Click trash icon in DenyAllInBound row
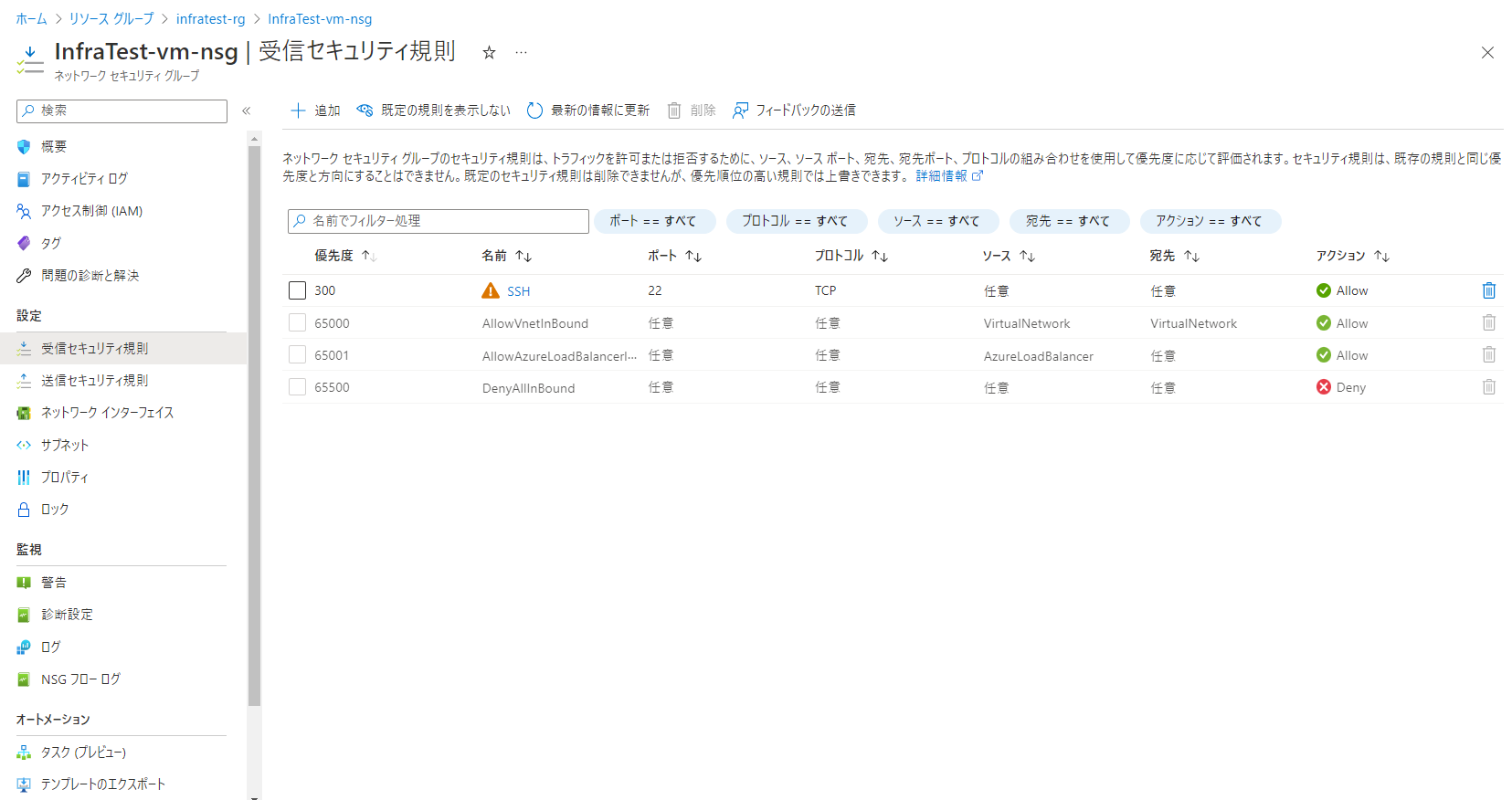 (x=1488, y=386)
